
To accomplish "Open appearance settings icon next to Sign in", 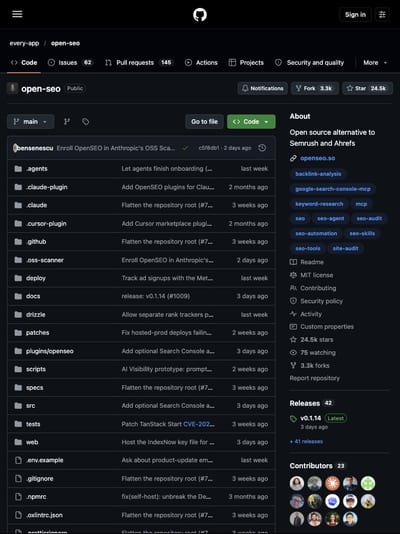I will (x=382, y=15).
